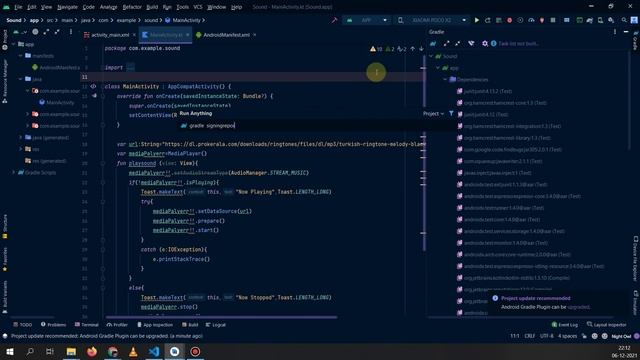Open the Problems tool window
The width and height of the screenshot is (640, 360).
pos(53,325)
